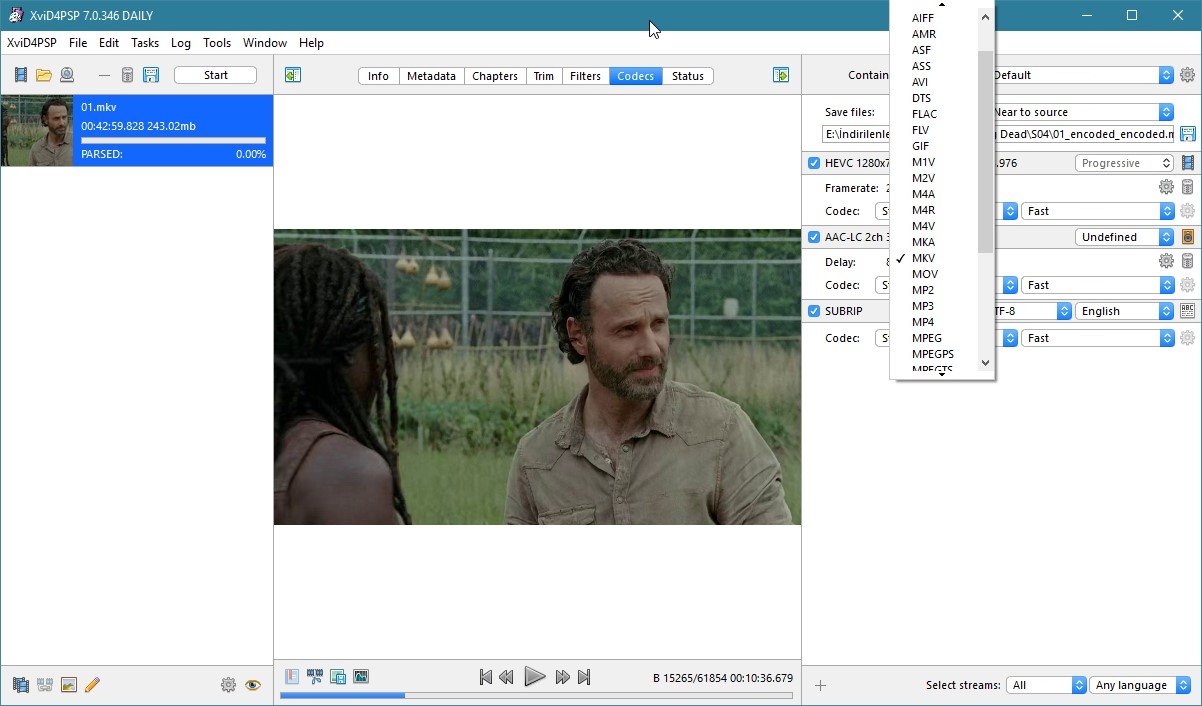Toggle the left panel collapse icon
Image resolution: width=1202 pixels, height=706 pixels.
(292, 75)
